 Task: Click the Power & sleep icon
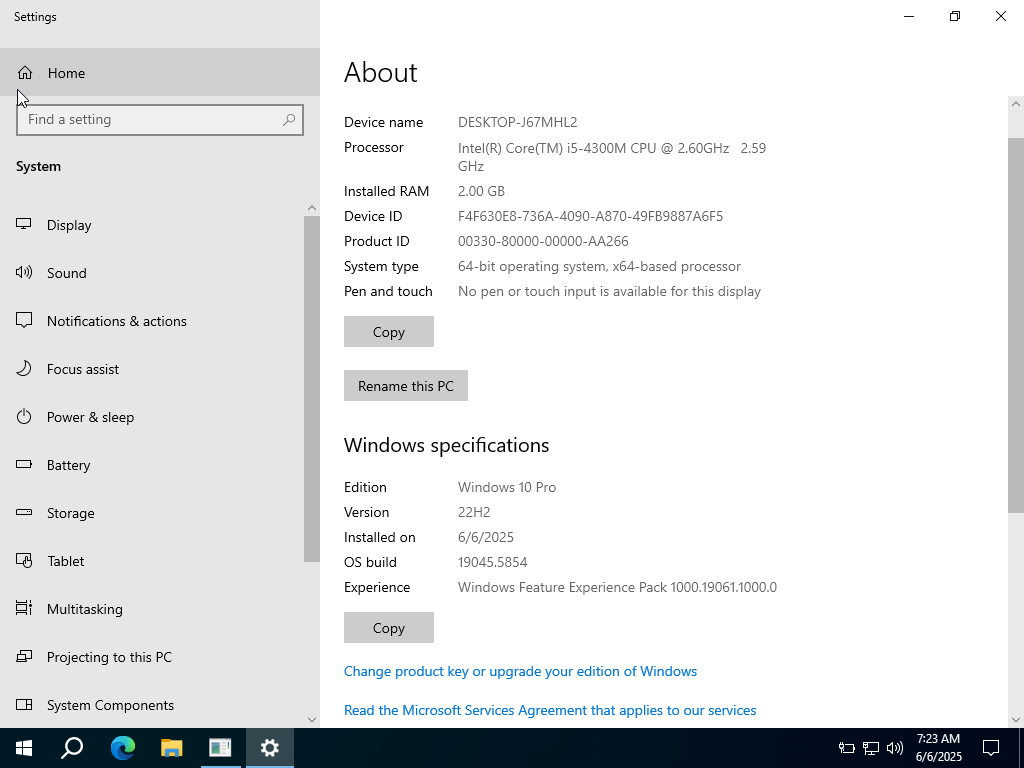pyautogui.click(x=24, y=416)
